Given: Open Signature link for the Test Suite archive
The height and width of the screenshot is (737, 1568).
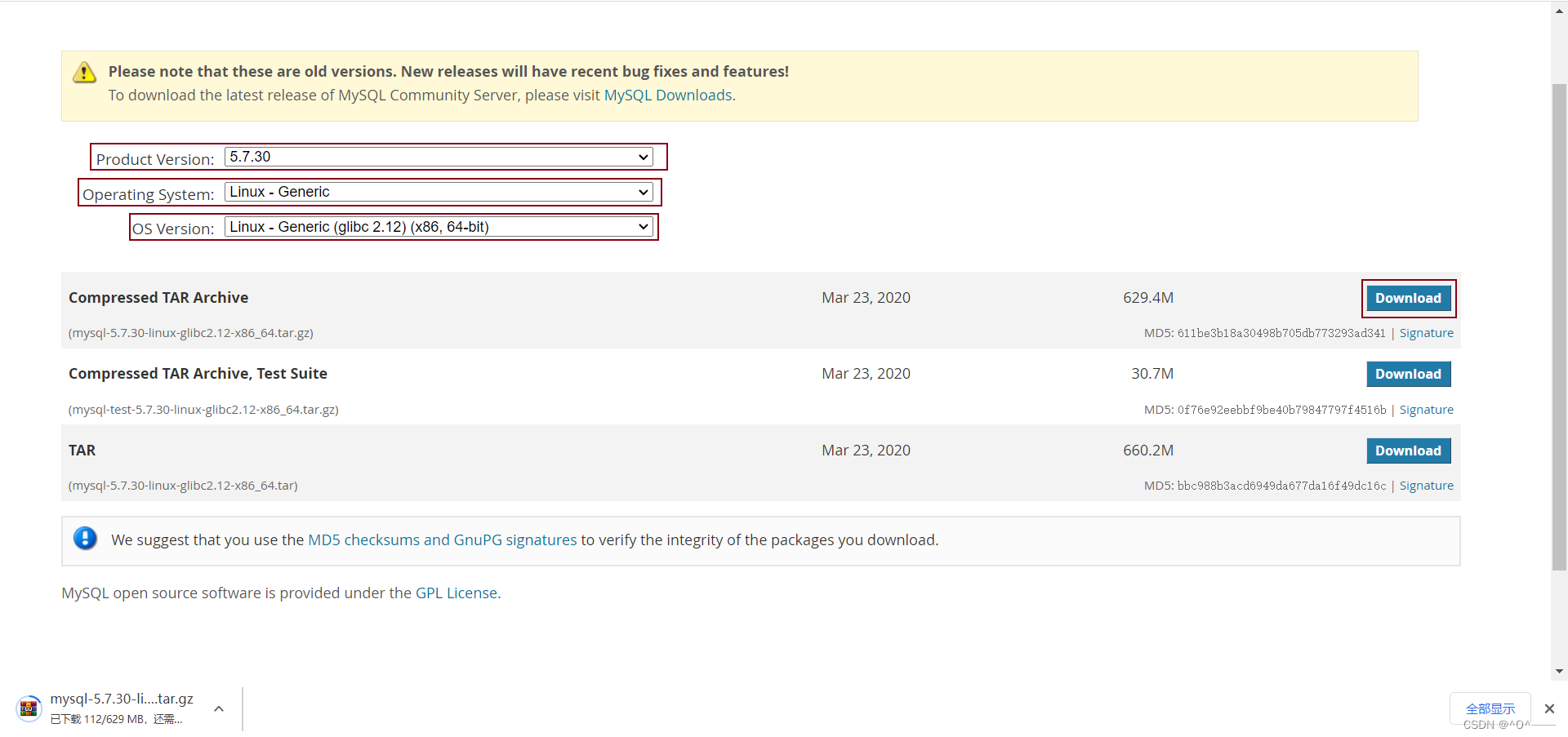Looking at the screenshot, I should [x=1426, y=410].
